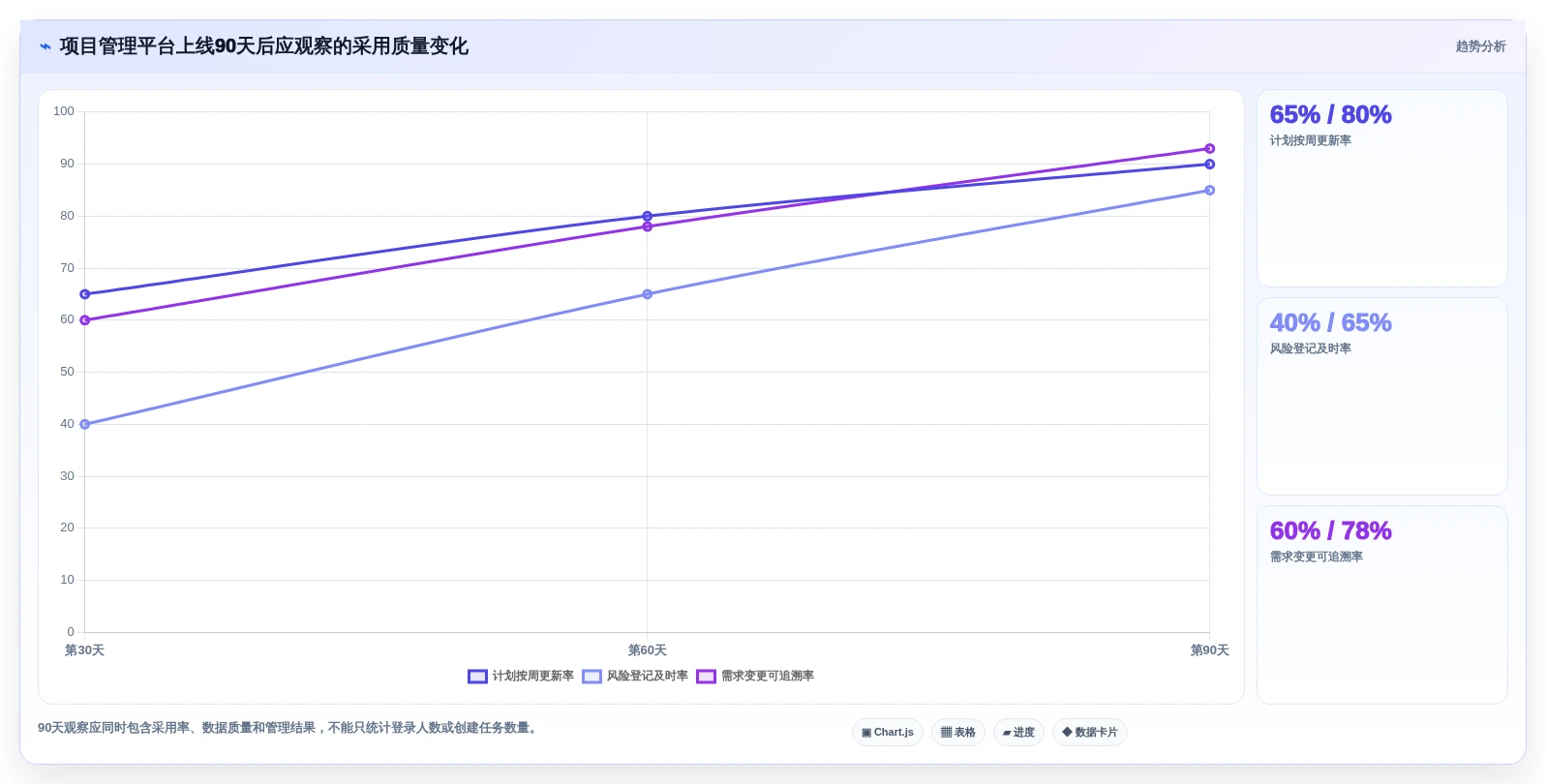Viewport: 1546px width, 784px height.
Task: Select the 表格 chip
Action: click(x=958, y=733)
